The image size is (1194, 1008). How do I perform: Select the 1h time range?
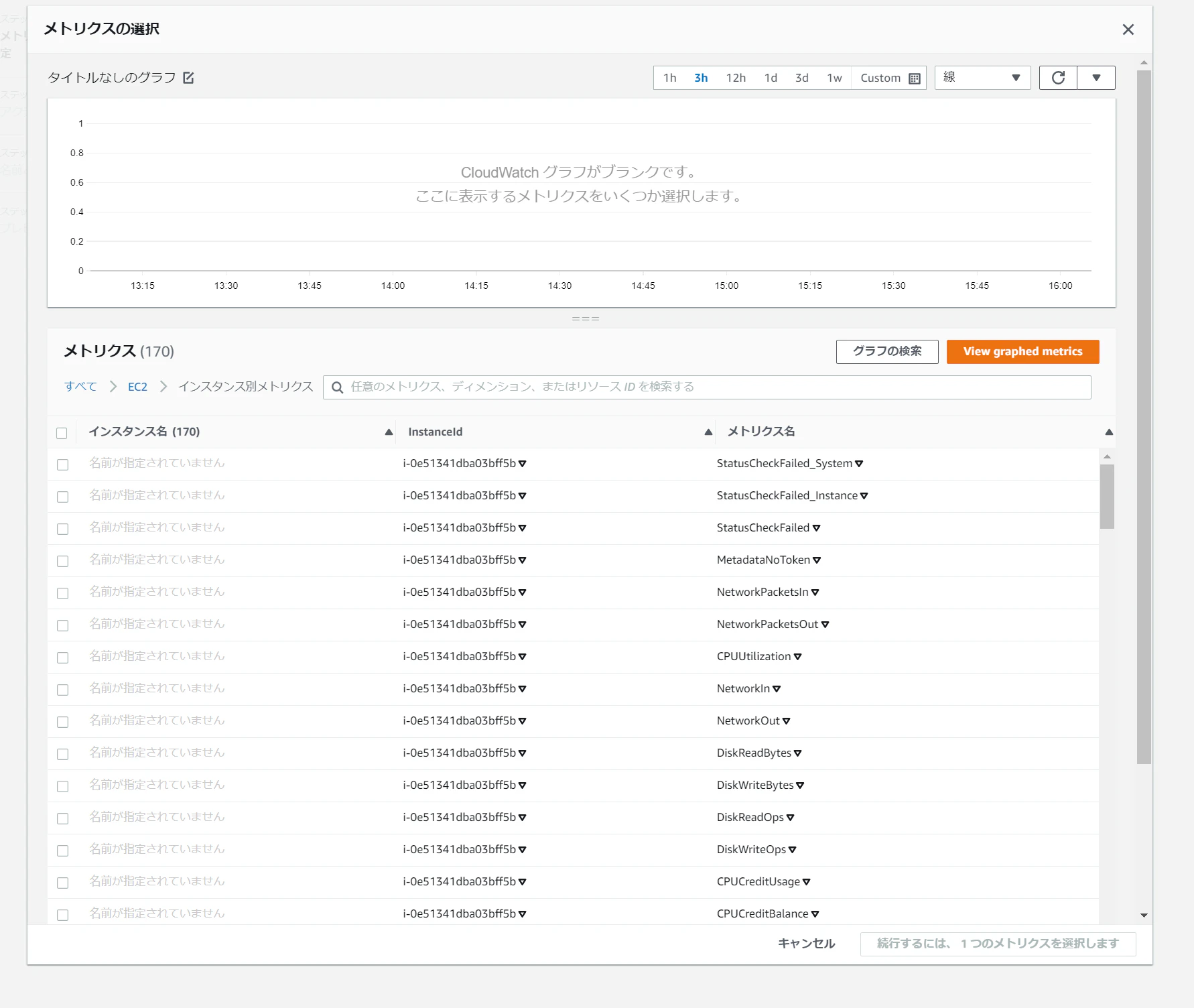click(x=670, y=78)
